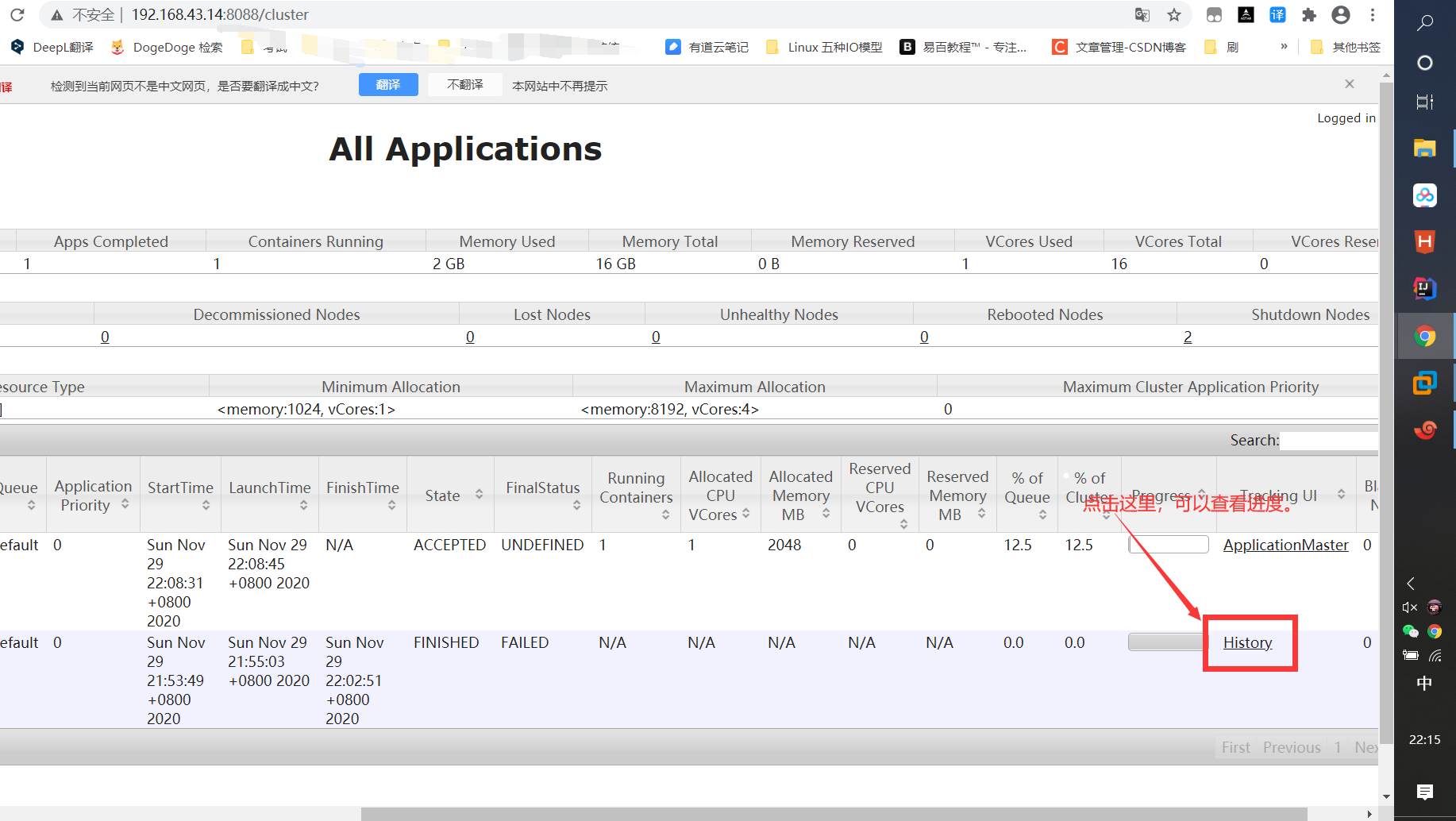The width and height of the screenshot is (1456, 821).
Task: Open the DogeDoge 检索 bookmark
Action: [x=167, y=47]
